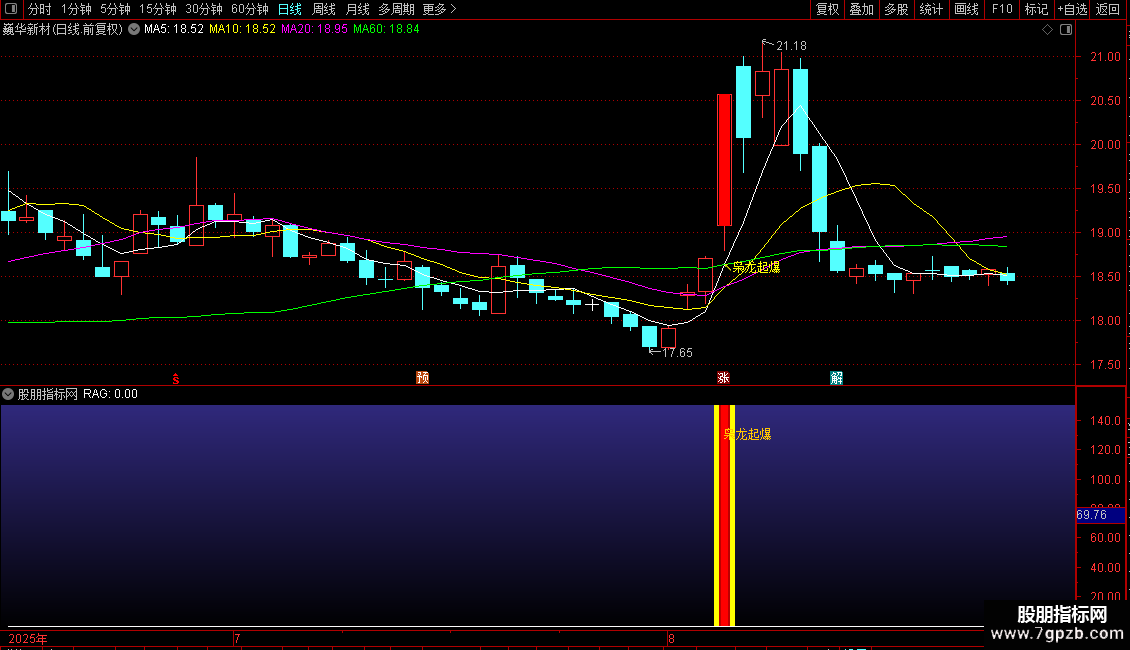The height and width of the screenshot is (650, 1130).
Task: Click the tall red limit-up candlestick
Action: 724,160
